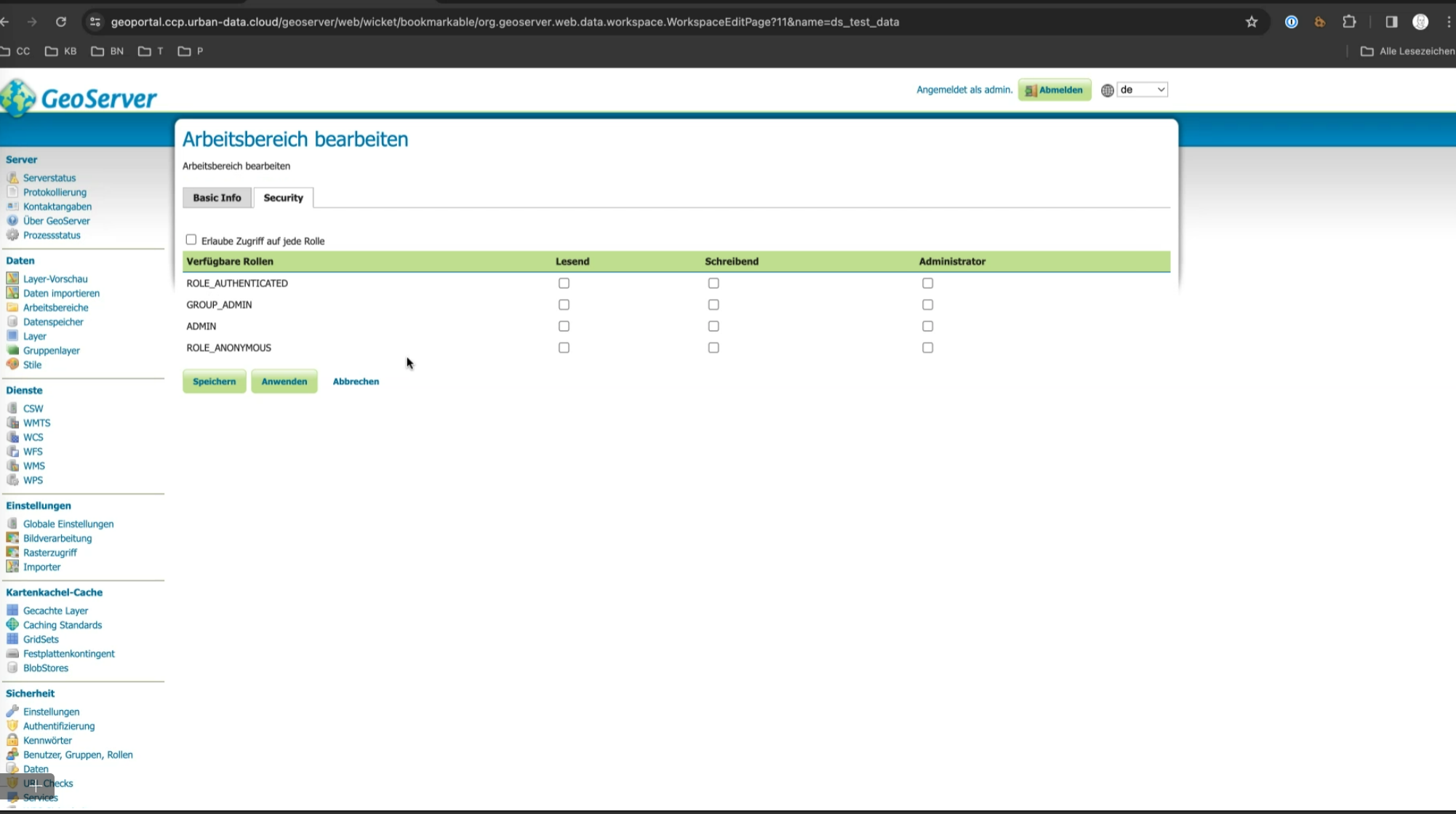Enable 'Erlaube Zugriff auf jede Rolle' checkbox
Image resolution: width=1456 pixels, height=814 pixels.
[191, 239]
